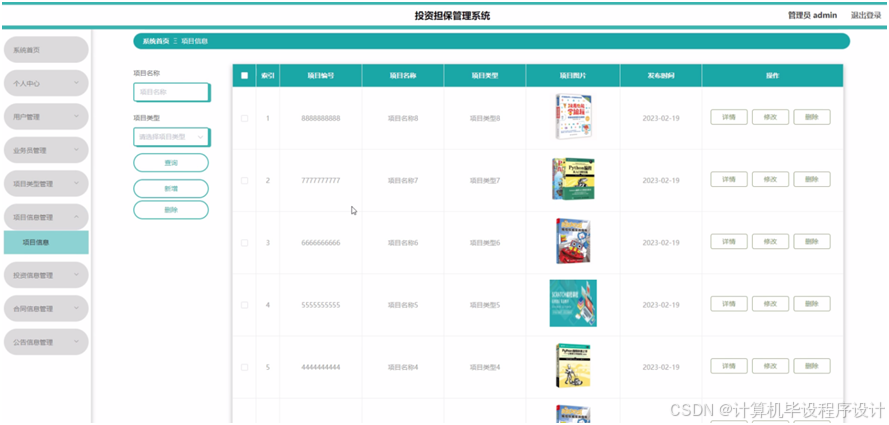Click 修改 for row 5555555555
889x425 pixels.
click(770, 304)
